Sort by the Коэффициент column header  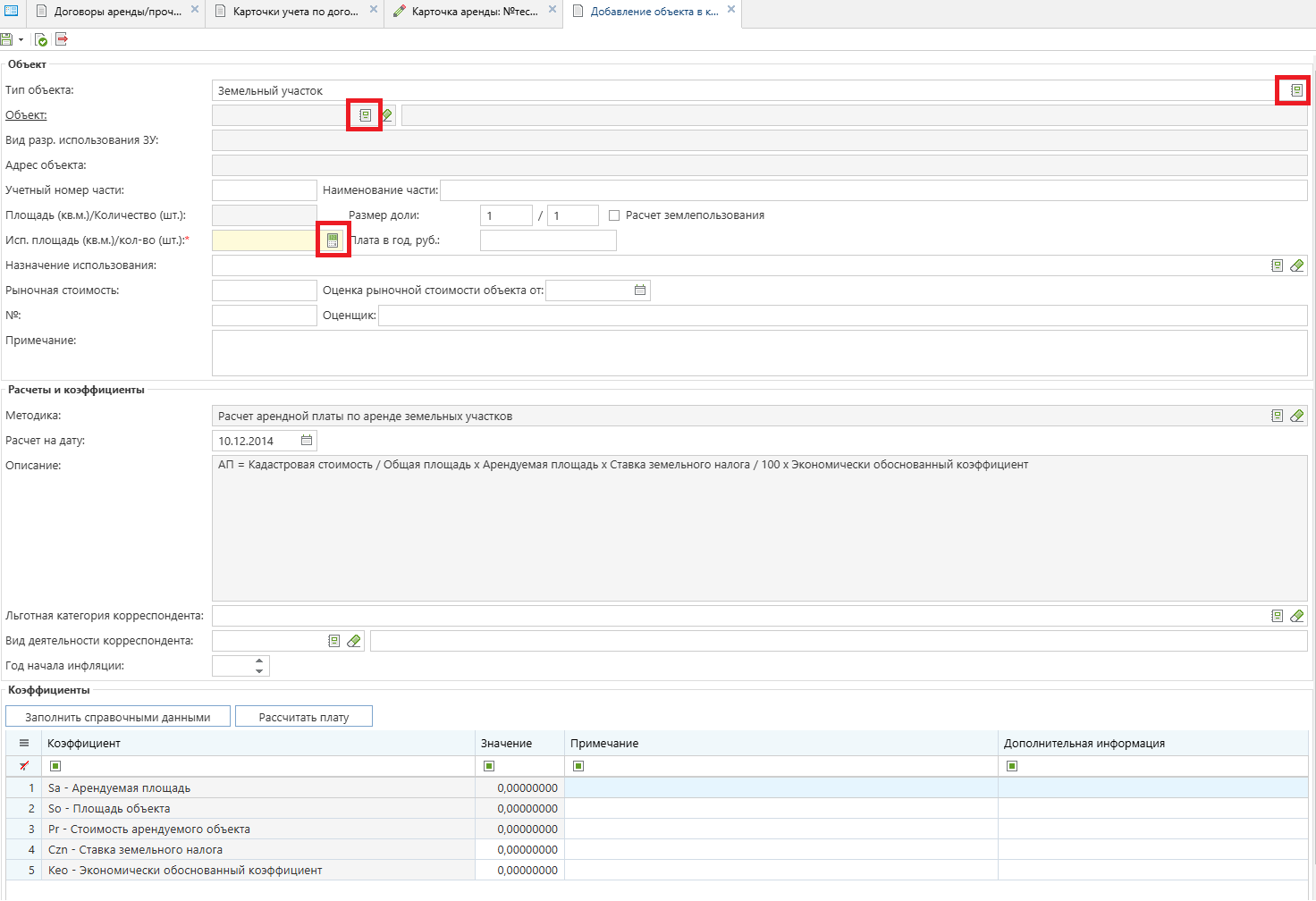(x=258, y=744)
